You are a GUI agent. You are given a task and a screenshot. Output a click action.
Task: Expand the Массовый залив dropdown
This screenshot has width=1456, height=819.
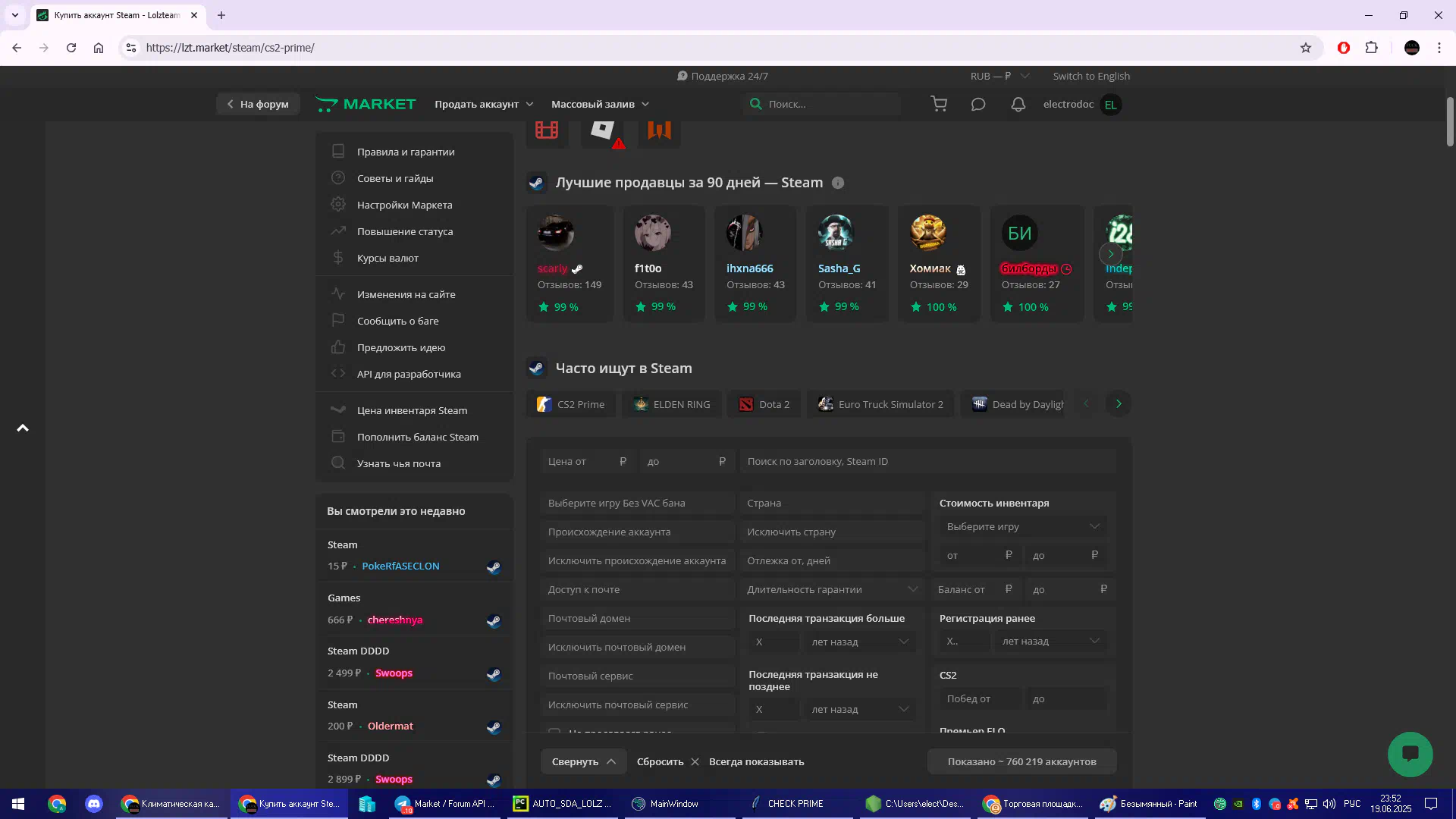pos(600,104)
